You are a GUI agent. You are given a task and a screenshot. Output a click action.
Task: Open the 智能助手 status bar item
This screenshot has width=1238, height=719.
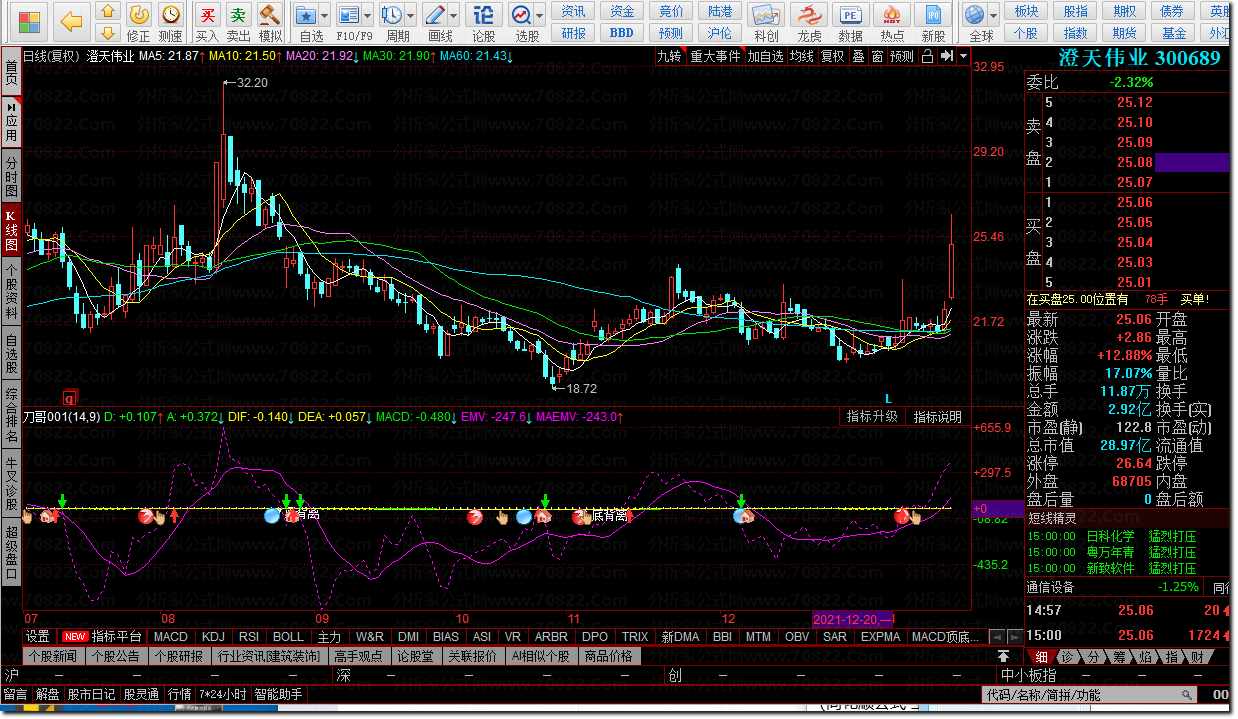coord(278,694)
